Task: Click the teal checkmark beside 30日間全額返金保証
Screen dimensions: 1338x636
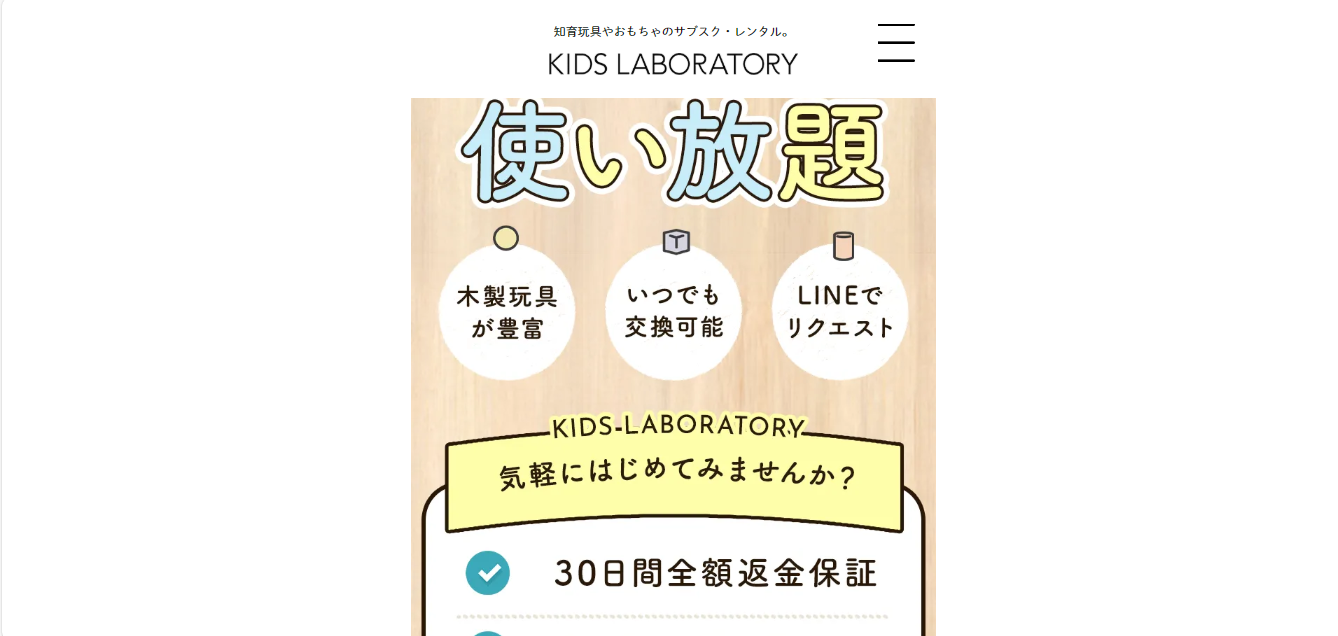Action: (488, 573)
